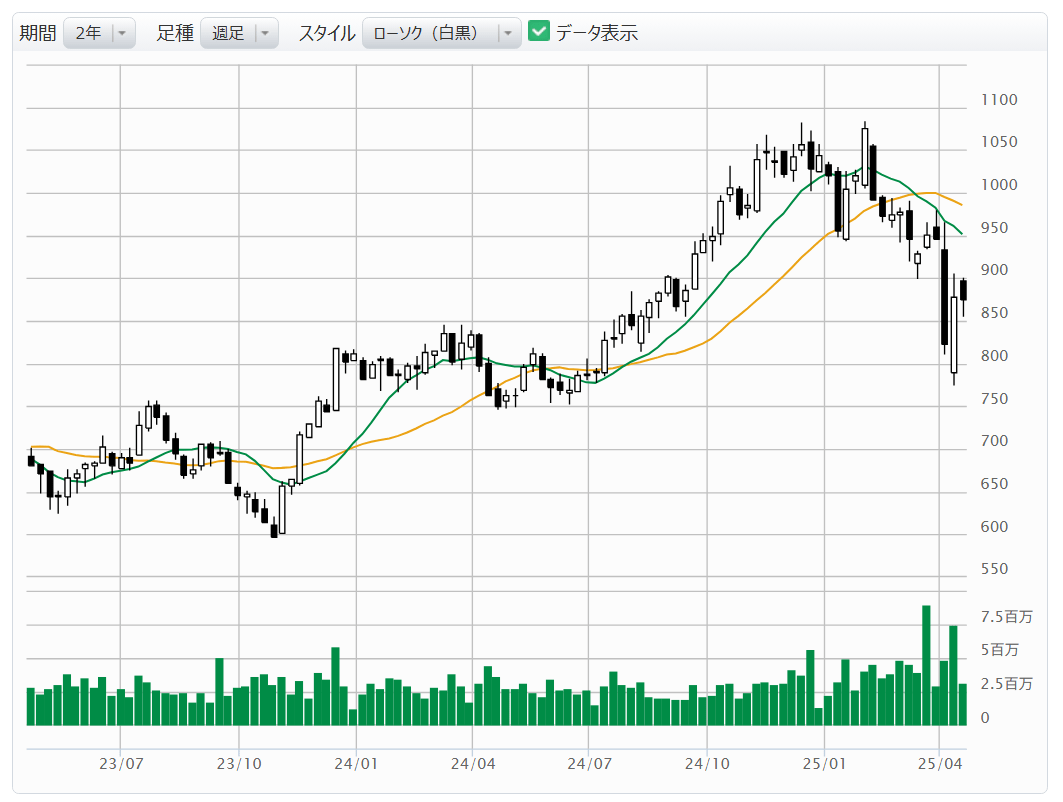Choose the 25/04 date label on x-axis
The height and width of the screenshot is (802, 1063).
click(940, 764)
